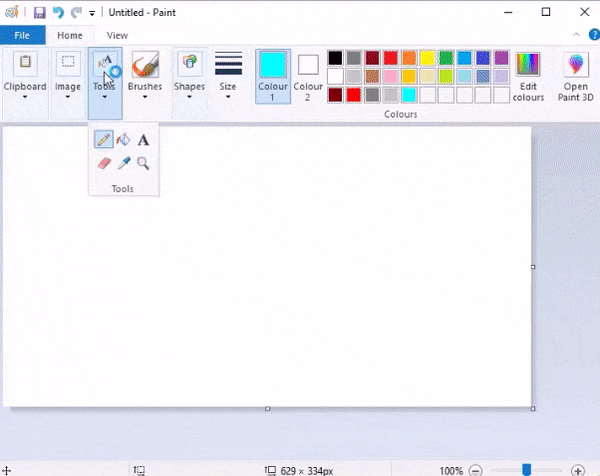Image resolution: width=600 pixels, height=476 pixels.
Task: Click the bottom-right corner canvas resize handle
Action: tap(533, 409)
